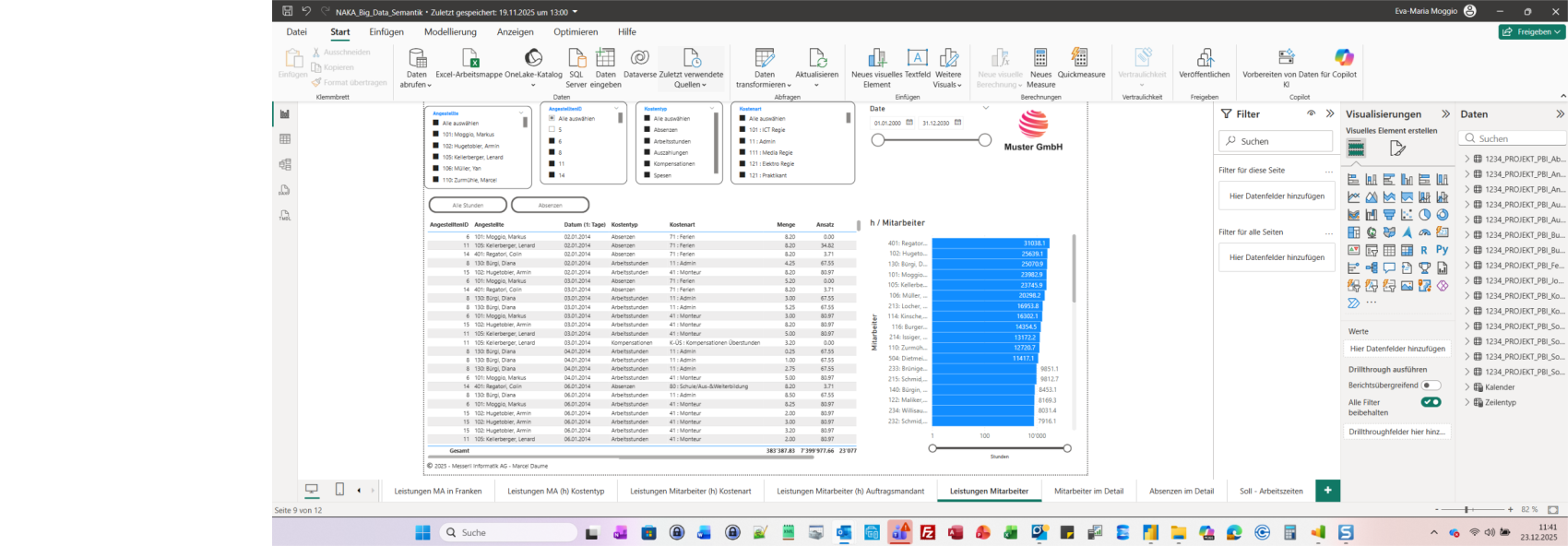Select the Python visual icon
Image resolution: width=1568 pixels, height=546 pixels.
[x=1443, y=250]
